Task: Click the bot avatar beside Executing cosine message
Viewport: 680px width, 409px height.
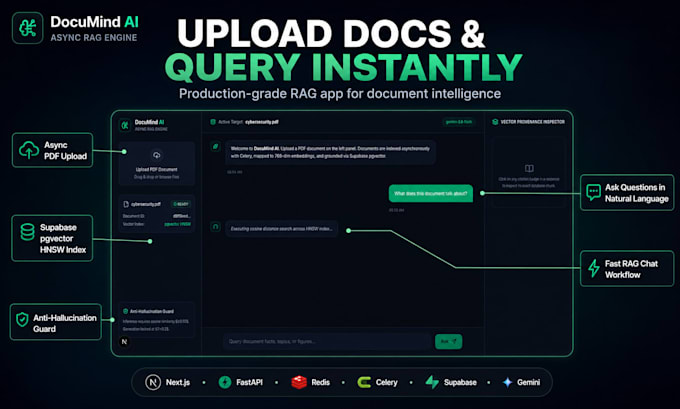Action: point(216,226)
